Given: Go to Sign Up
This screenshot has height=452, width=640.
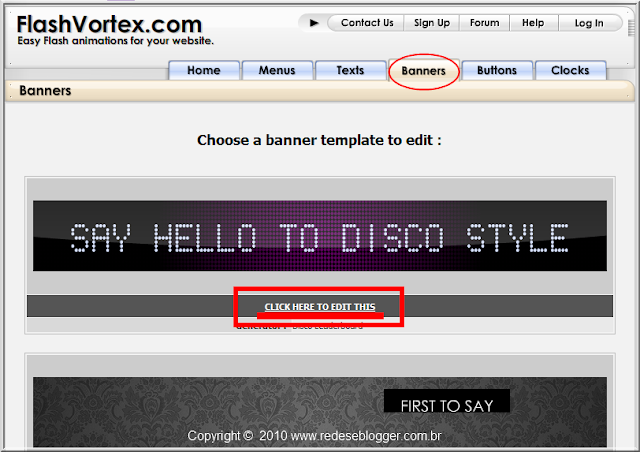Looking at the screenshot, I should coord(432,23).
